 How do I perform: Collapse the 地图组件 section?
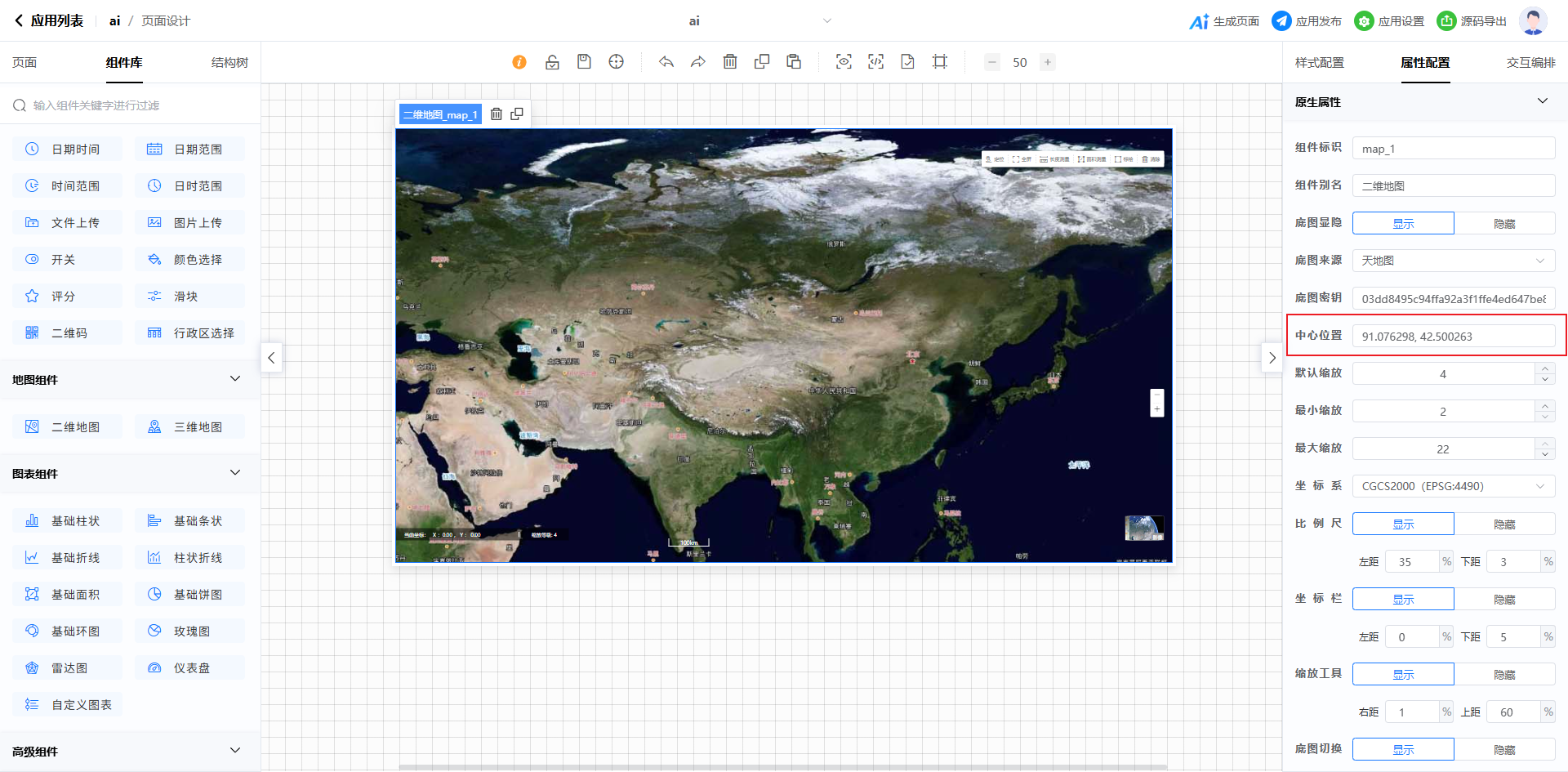point(235,379)
